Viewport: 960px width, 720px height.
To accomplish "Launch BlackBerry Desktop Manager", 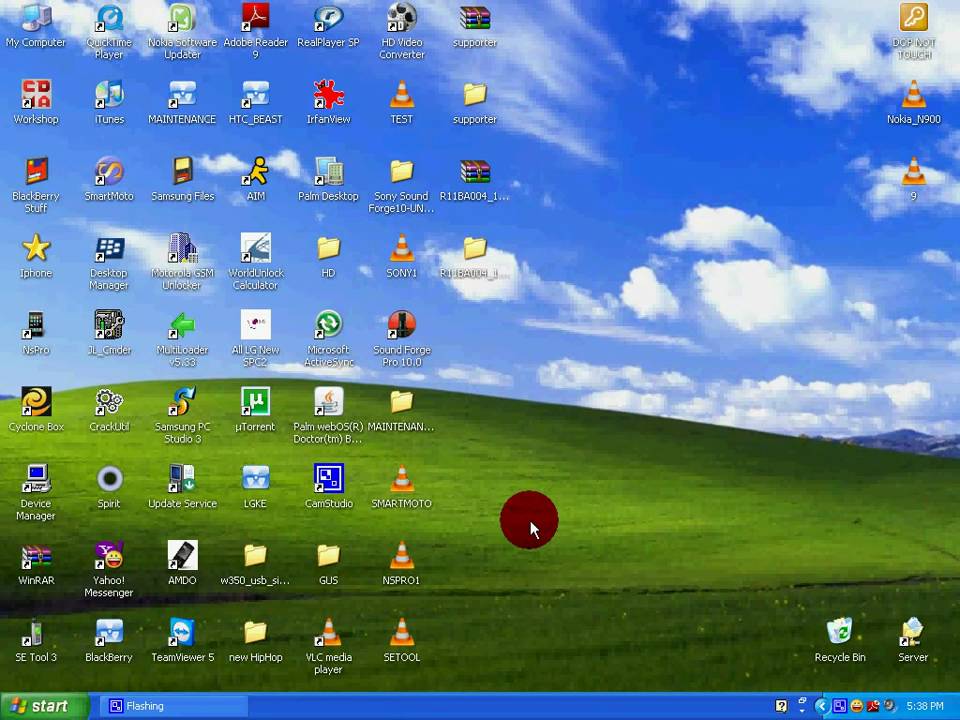I will point(109,248).
